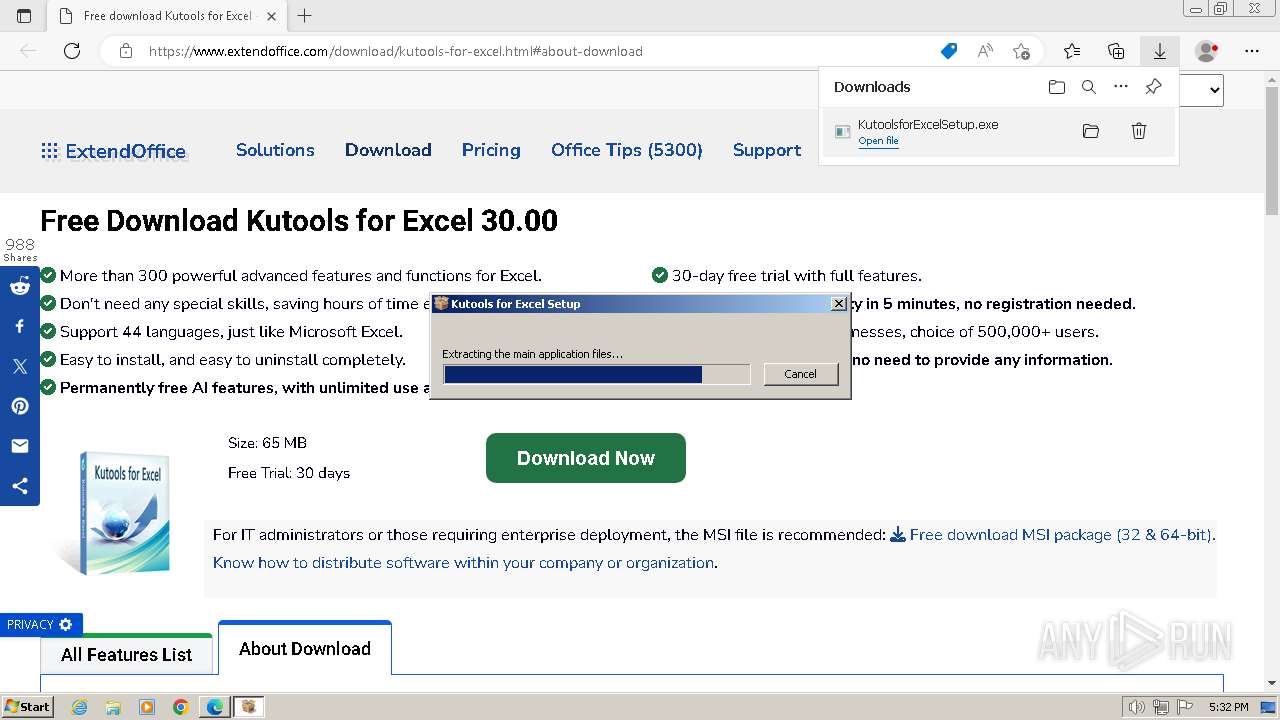Show KutoolsforExcelSetup.exe in folder
This screenshot has height=720, width=1280.
pos(1091,131)
